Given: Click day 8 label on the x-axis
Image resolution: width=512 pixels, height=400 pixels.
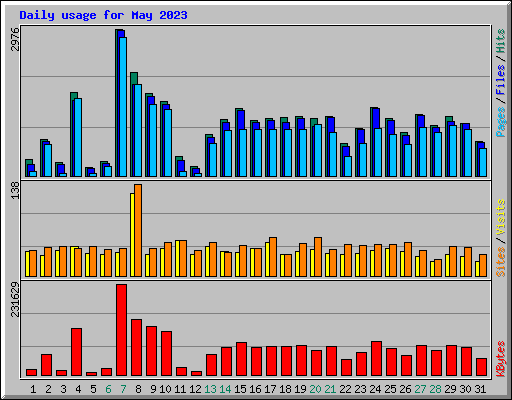Looking at the screenshot, I should tap(138, 389).
